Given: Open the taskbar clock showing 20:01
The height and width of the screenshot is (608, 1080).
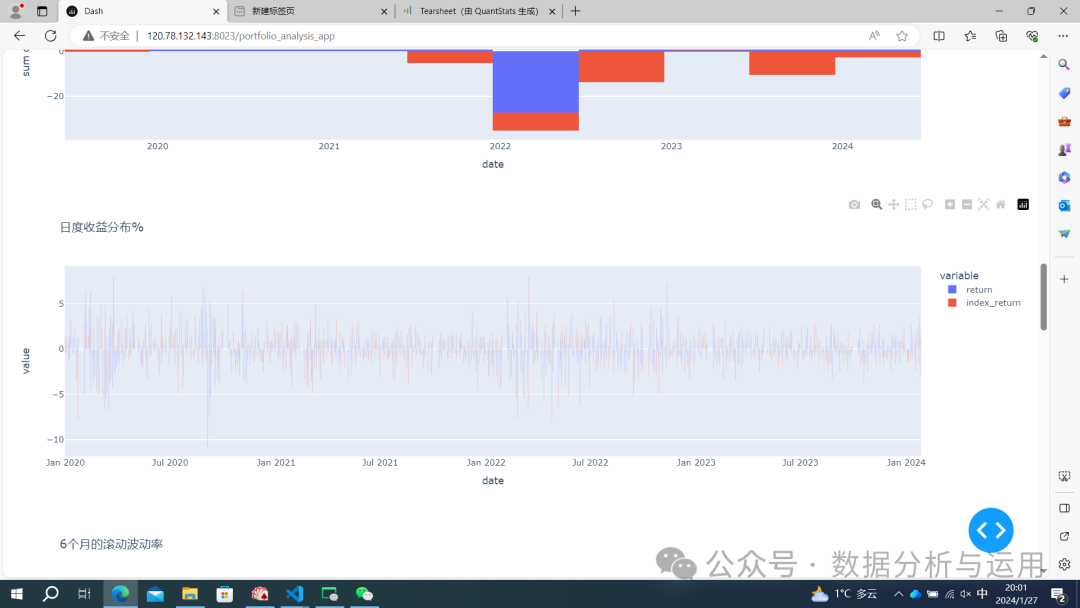Looking at the screenshot, I should pos(1016,594).
